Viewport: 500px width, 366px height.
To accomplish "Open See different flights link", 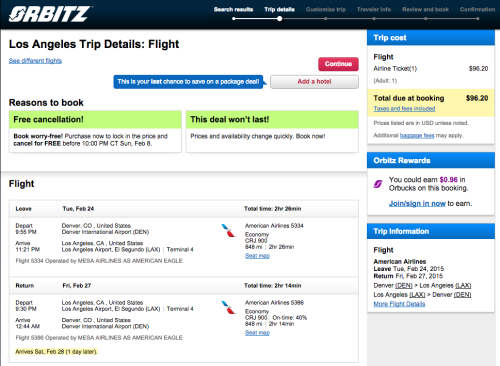I will tap(35, 61).
